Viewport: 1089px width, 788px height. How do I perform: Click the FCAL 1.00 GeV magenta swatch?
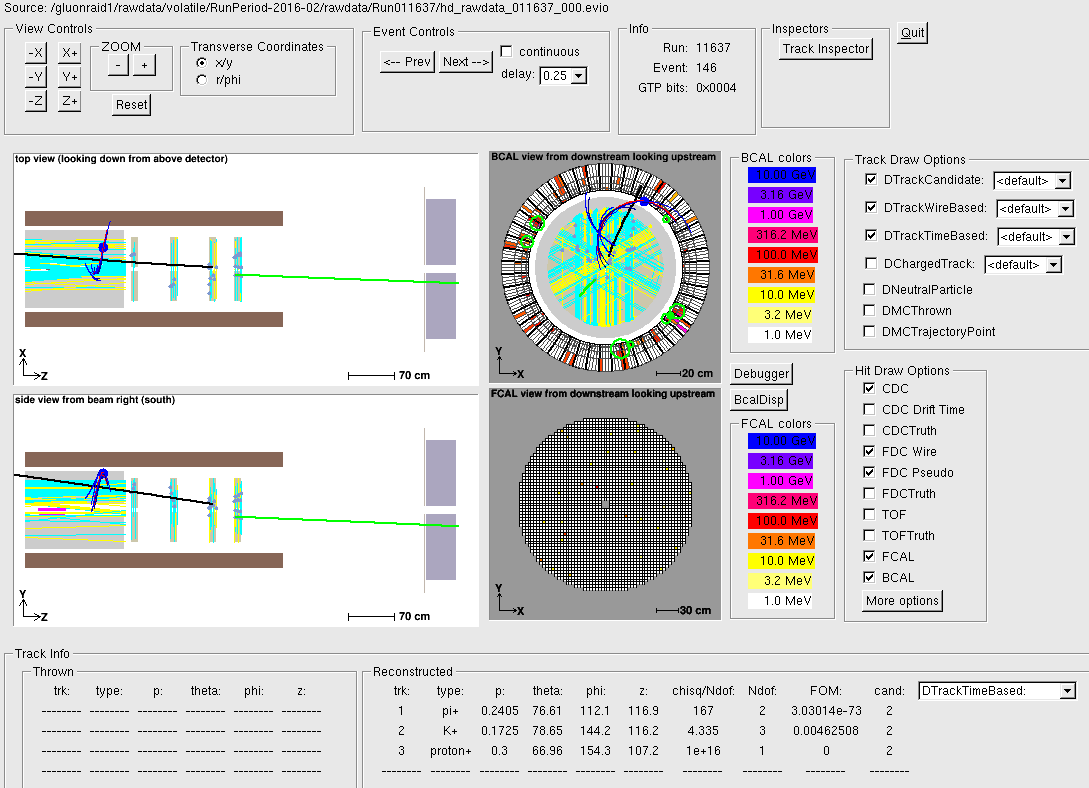pos(781,480)
